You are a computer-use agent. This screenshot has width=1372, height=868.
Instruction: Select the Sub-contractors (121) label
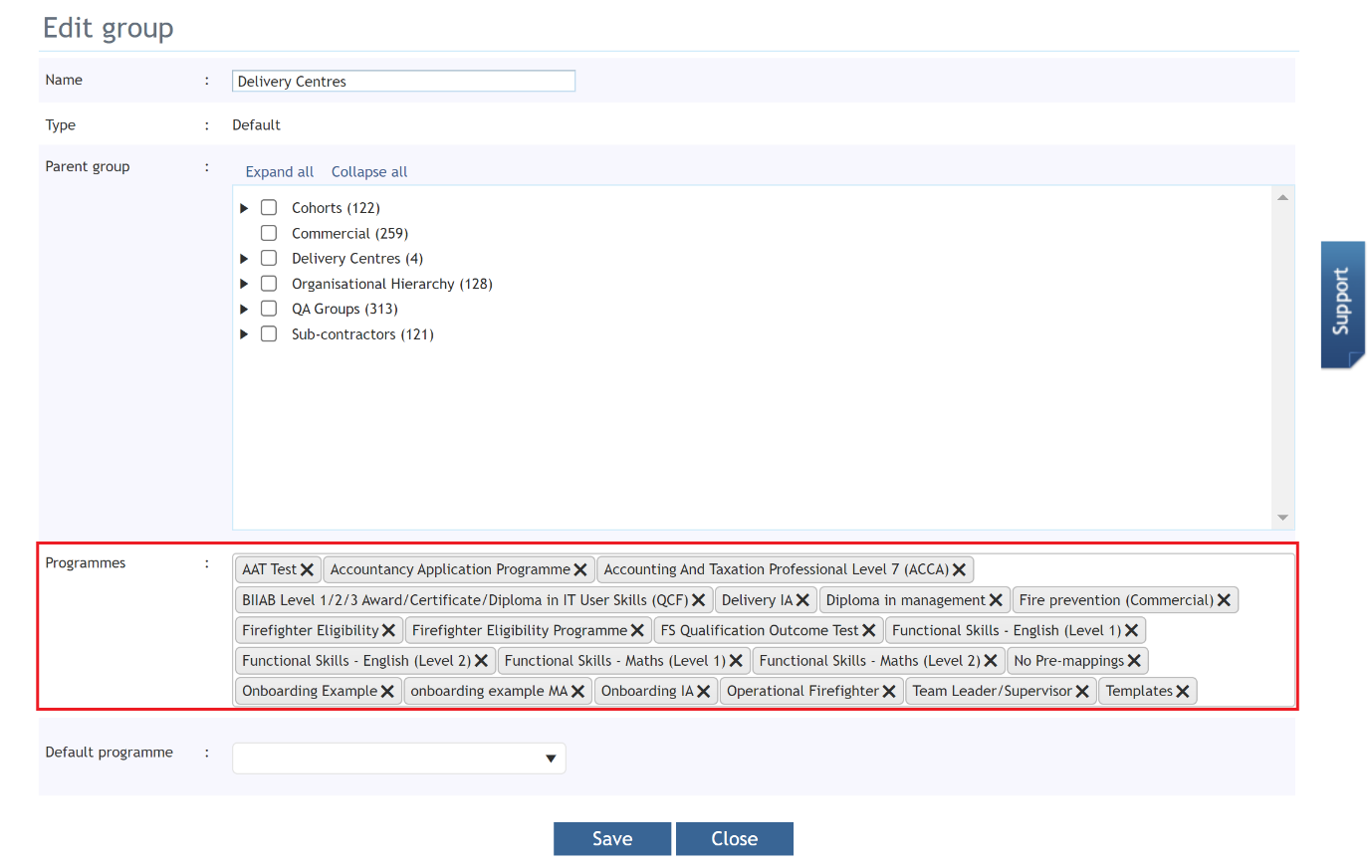(362, 334)
